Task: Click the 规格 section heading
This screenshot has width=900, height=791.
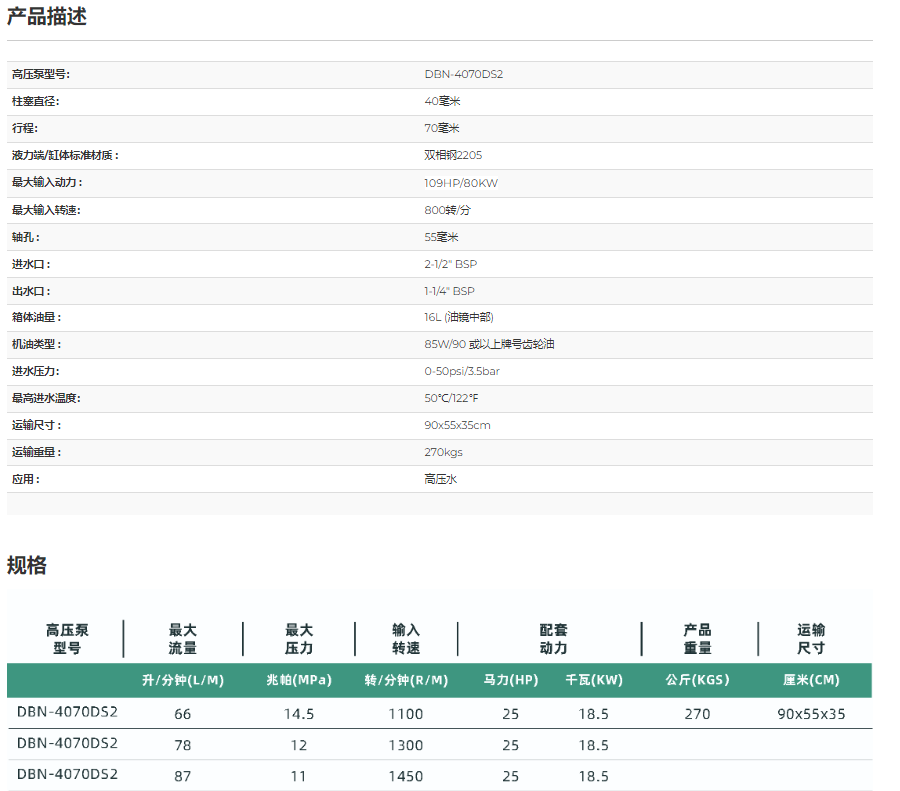Action: (x=27, y=565)
